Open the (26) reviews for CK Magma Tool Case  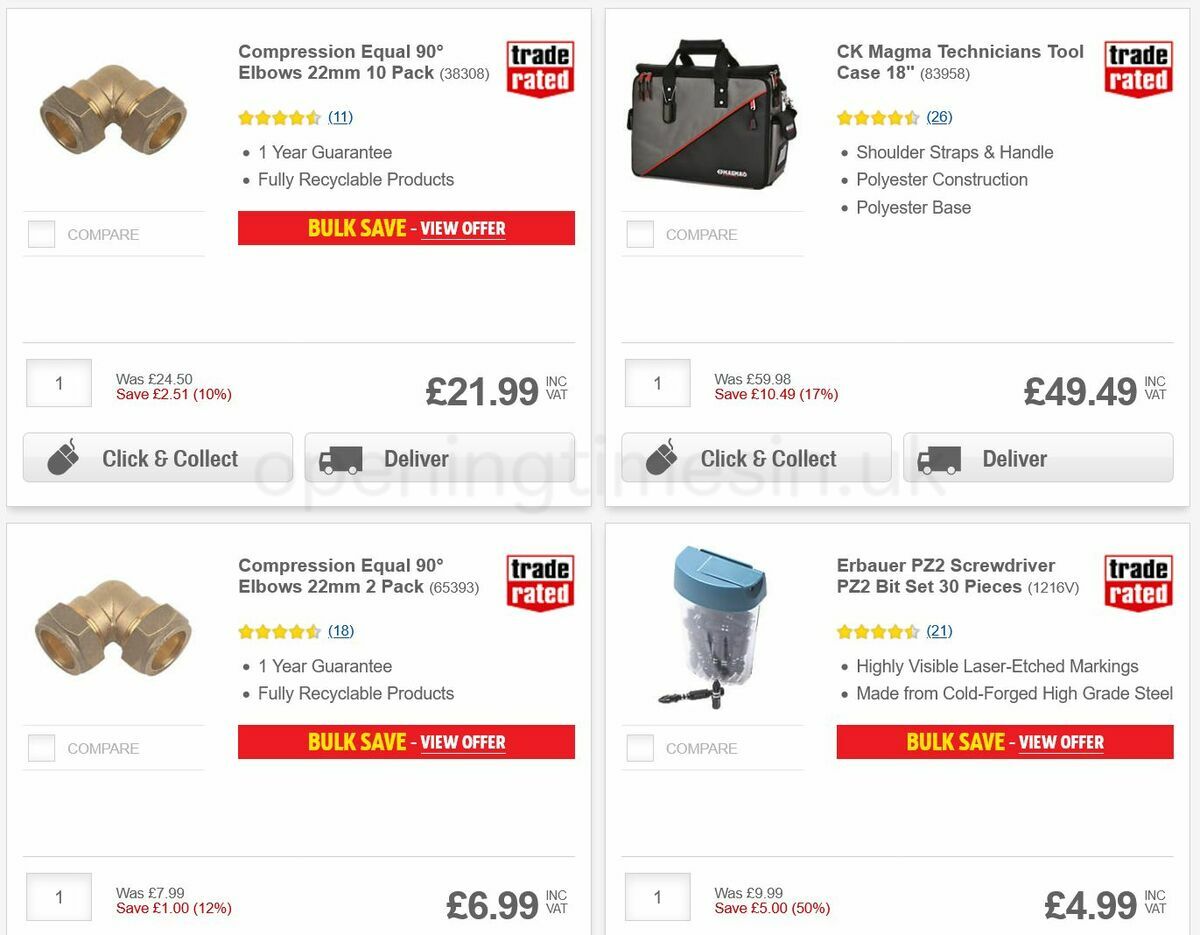938,117
